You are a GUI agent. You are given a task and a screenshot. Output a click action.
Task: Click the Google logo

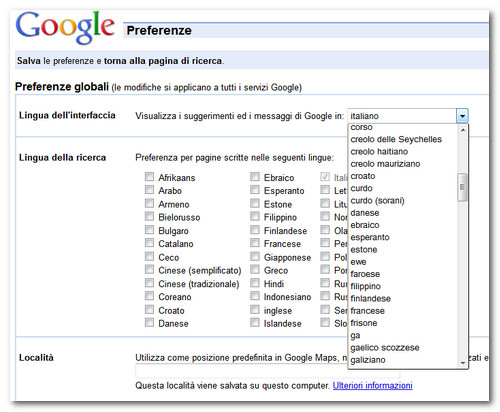(65, 28)
